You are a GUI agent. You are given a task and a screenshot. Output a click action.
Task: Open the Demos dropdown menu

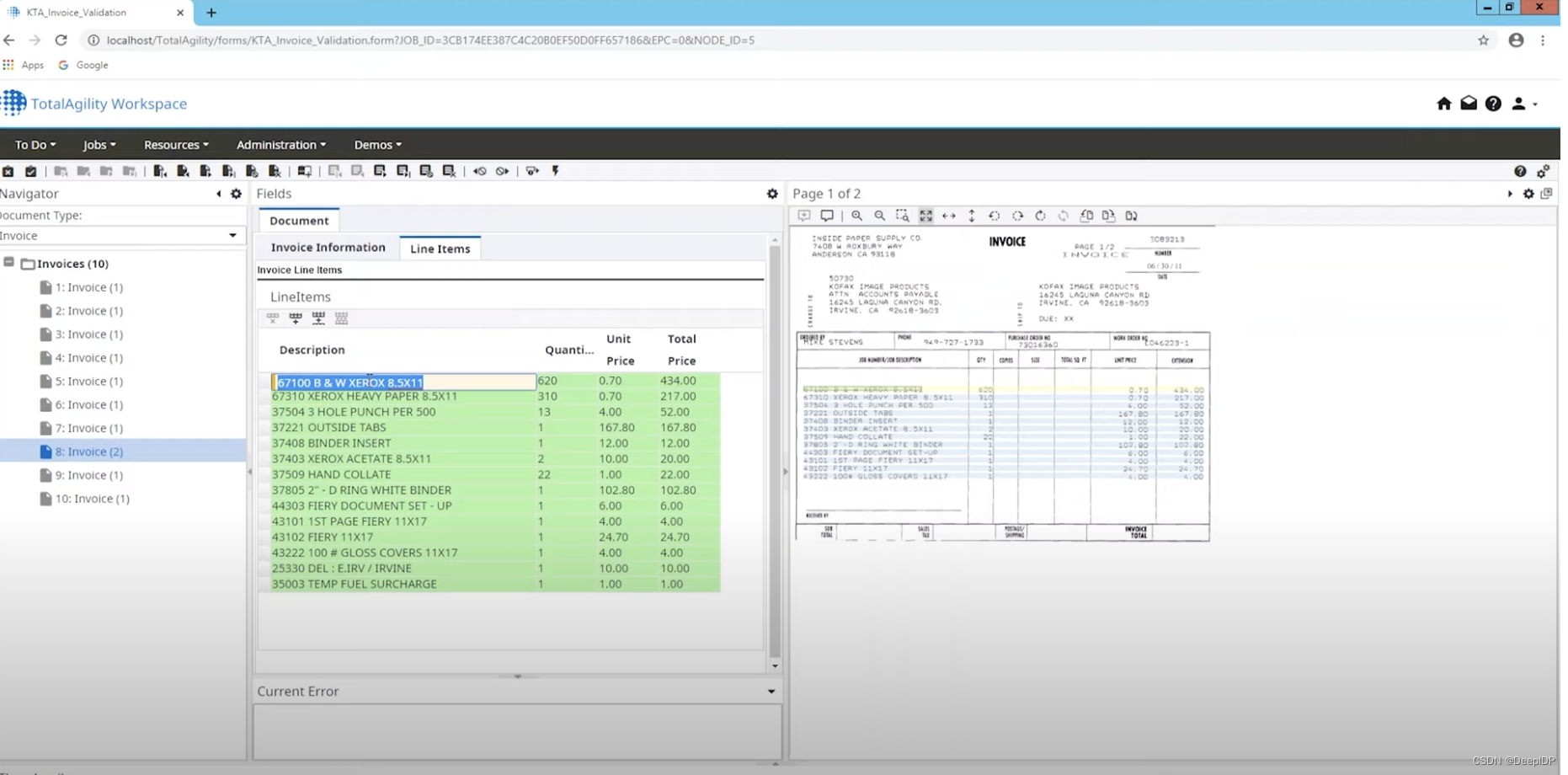(x=377, y=145)
